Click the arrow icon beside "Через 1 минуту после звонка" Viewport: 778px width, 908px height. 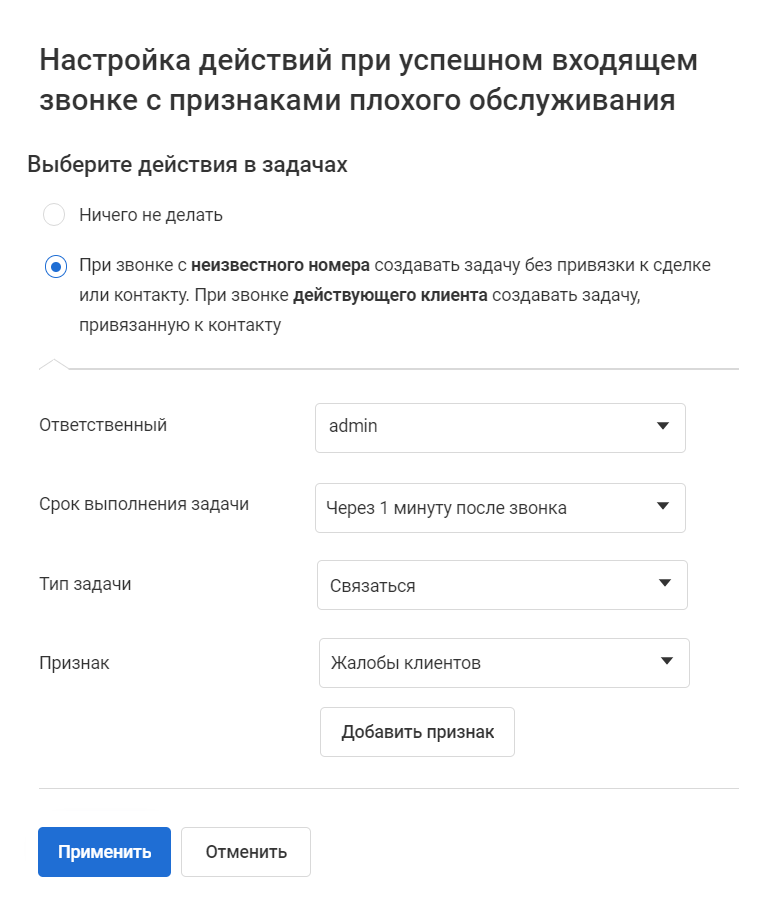662,507
